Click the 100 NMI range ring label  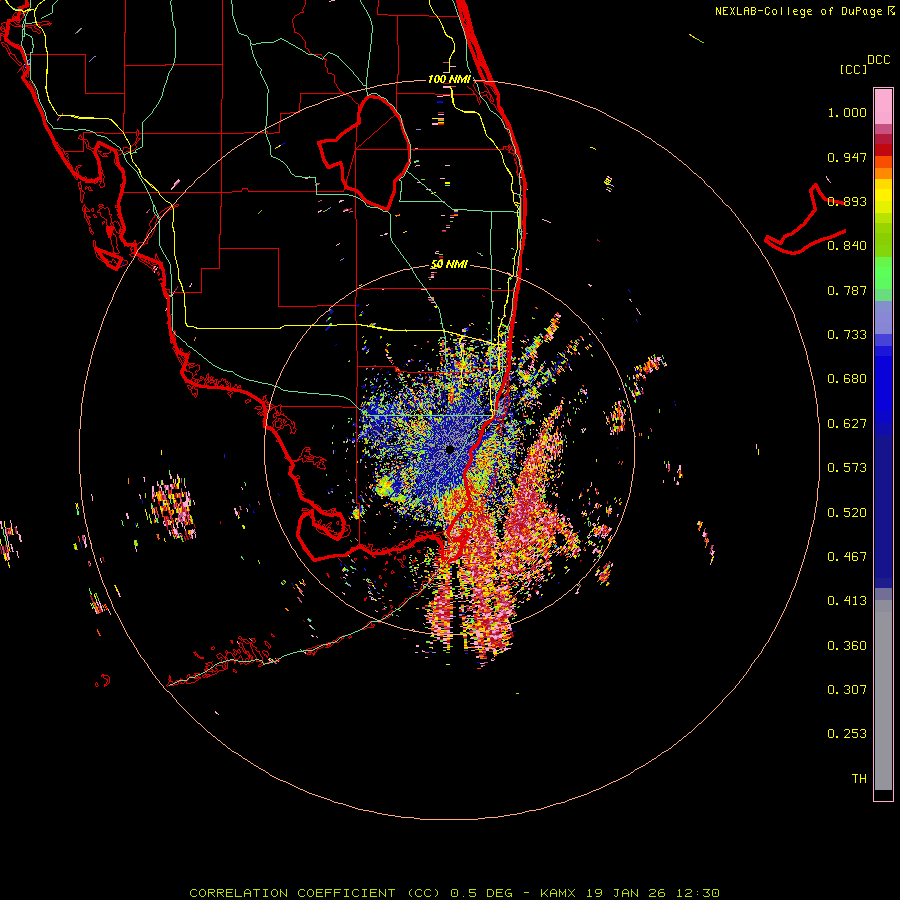(449, 79)
